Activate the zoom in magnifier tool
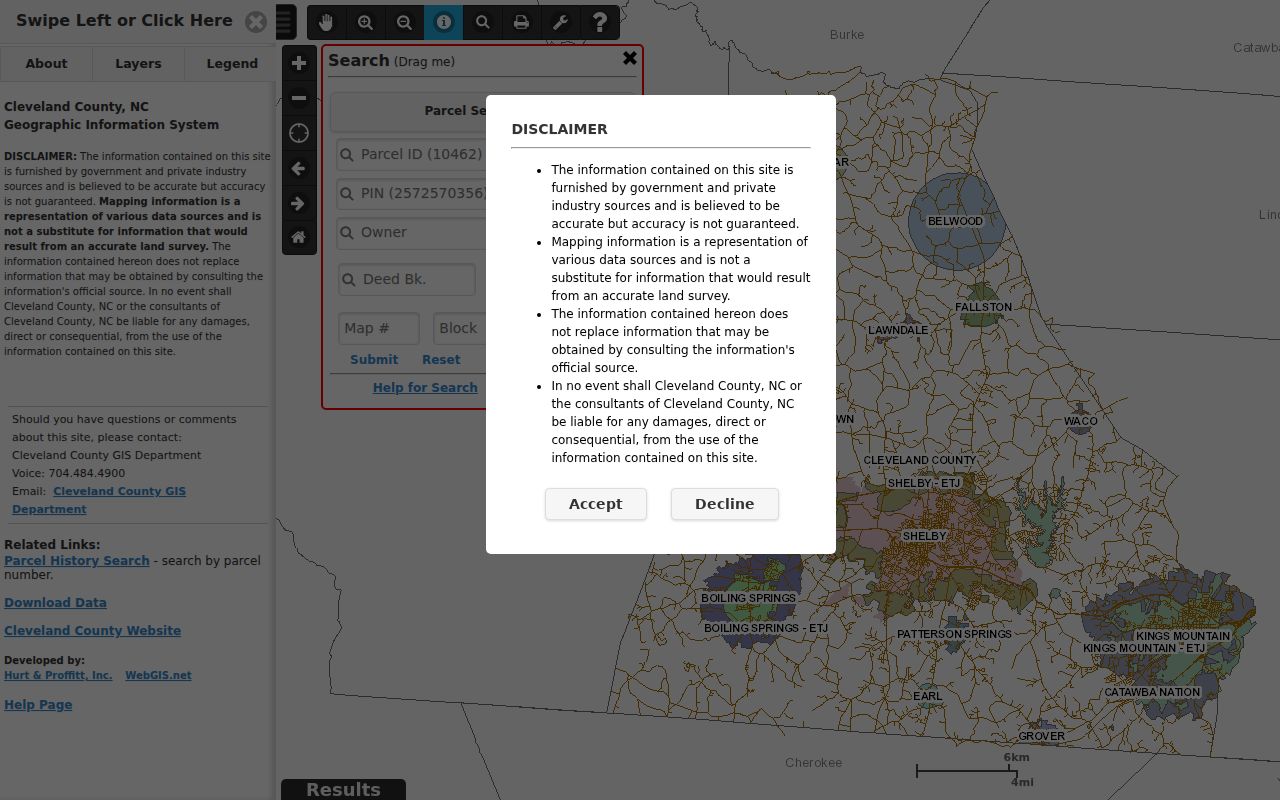Screen dimensions: 1280x800 tap(365, 22)
